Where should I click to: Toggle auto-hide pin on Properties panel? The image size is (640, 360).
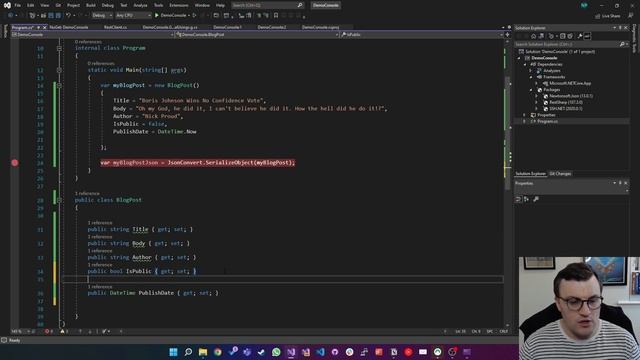tap(620, 183)
